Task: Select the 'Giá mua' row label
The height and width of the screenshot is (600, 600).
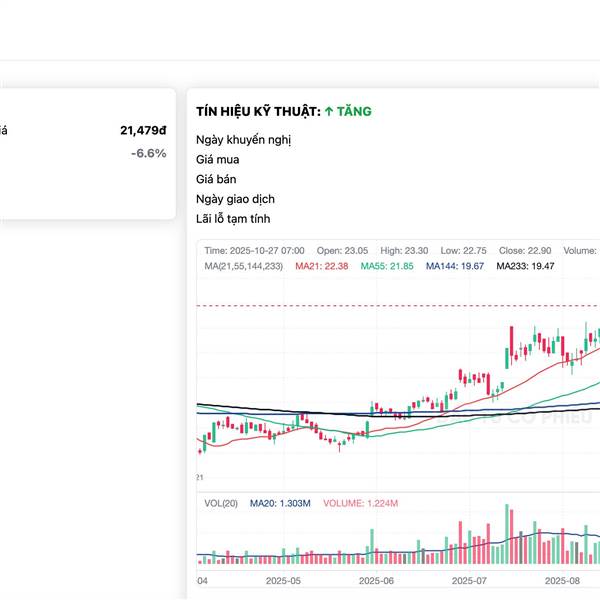Action: click(218, 159)
